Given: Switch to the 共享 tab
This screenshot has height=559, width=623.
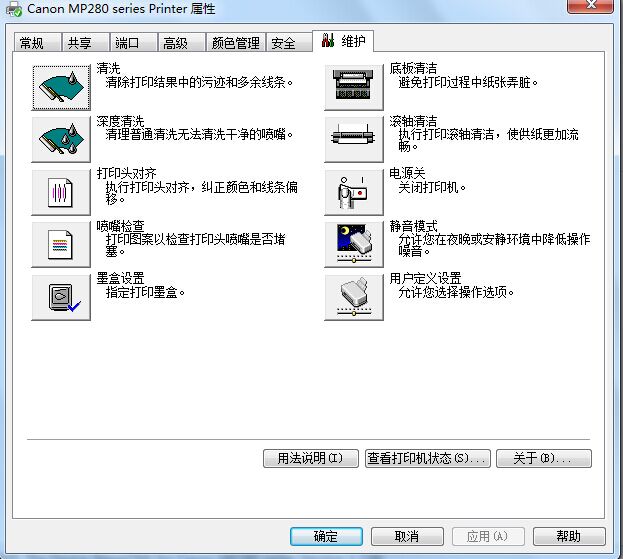Looking at the screenshot, I should pyautogui.click(x=85, y=43).
